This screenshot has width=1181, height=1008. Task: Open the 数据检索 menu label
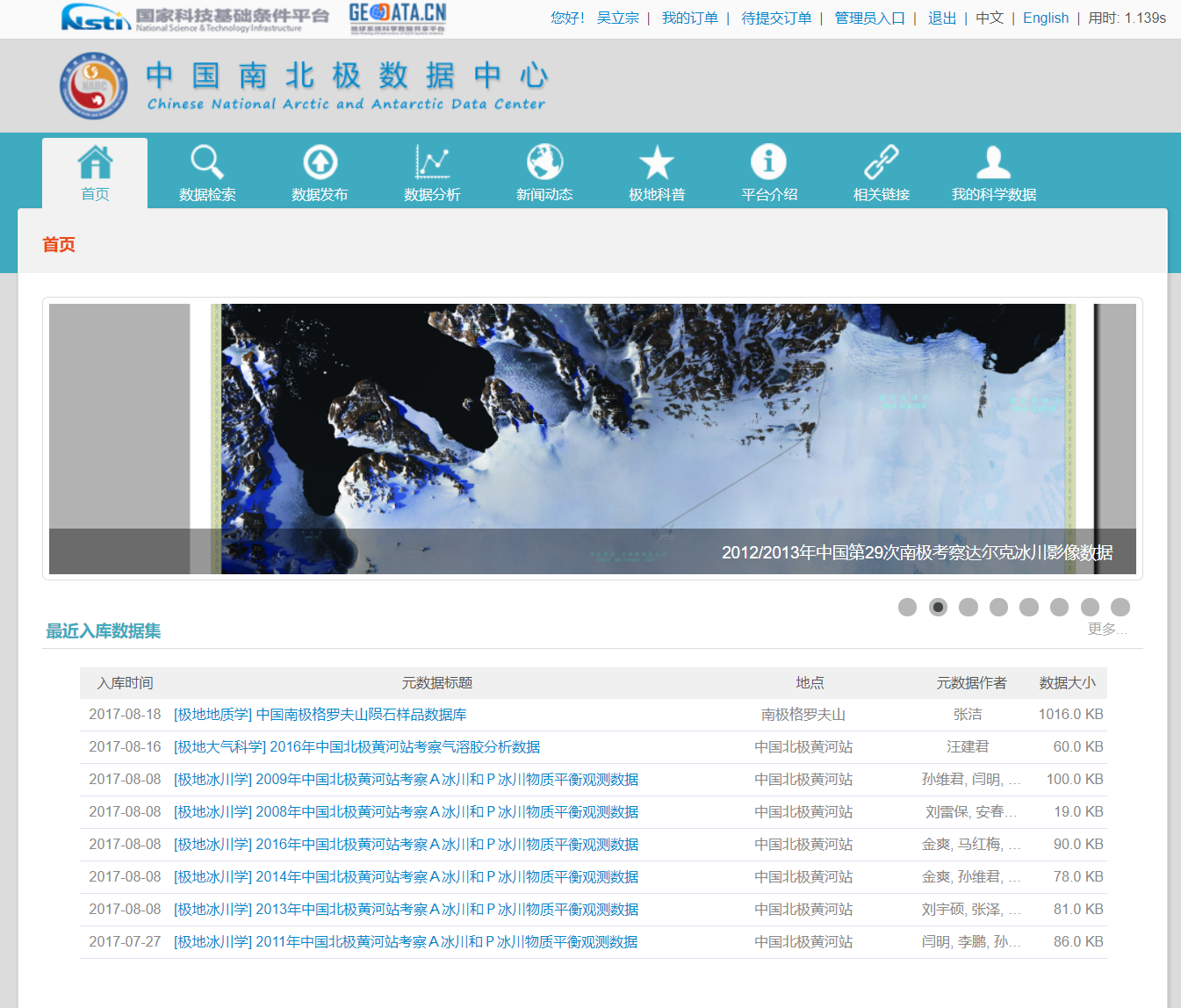pos(207,194)
